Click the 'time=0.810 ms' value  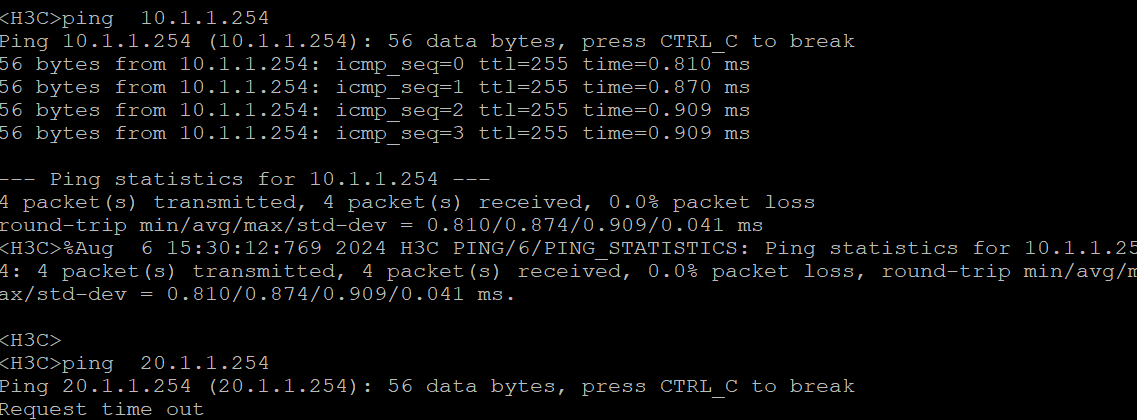pyautogui.click(x=666, y=64)
